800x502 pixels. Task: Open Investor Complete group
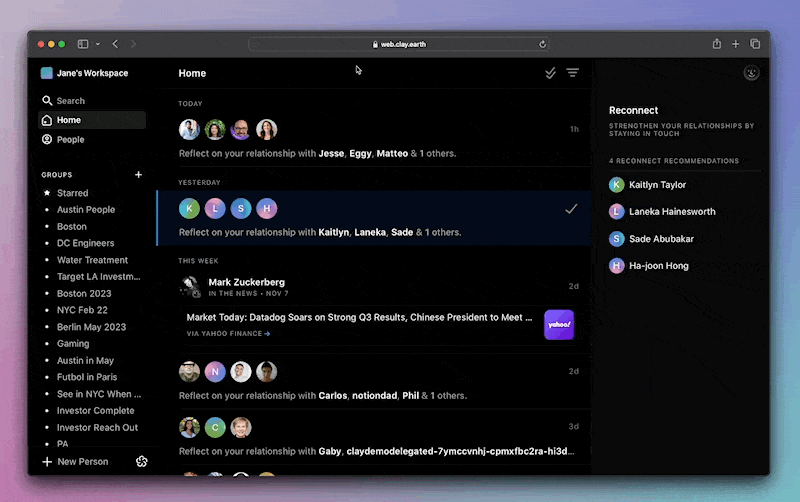tap(95, 411)
